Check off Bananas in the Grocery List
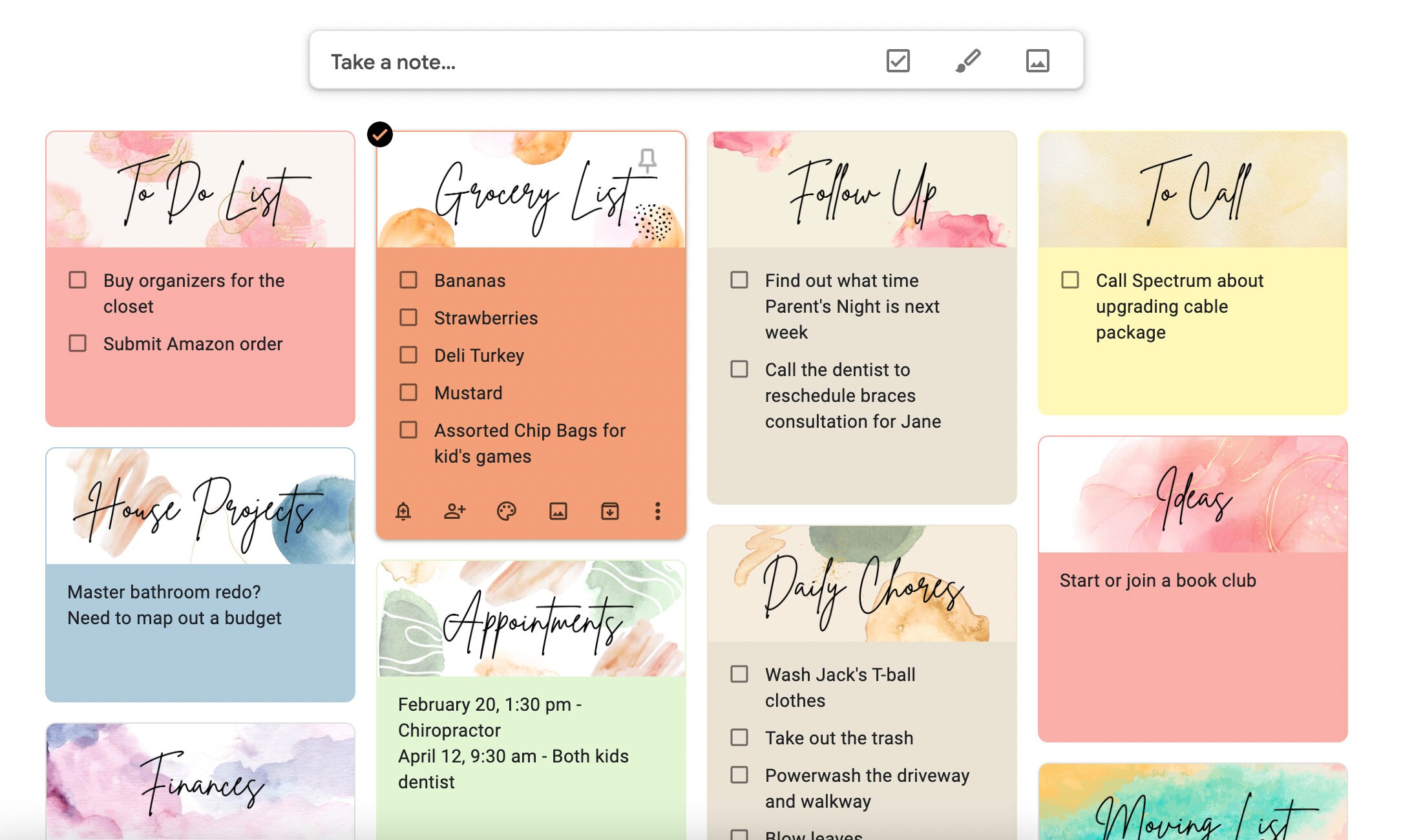Viewport: 1423px width, 840px height. [408, 280]
